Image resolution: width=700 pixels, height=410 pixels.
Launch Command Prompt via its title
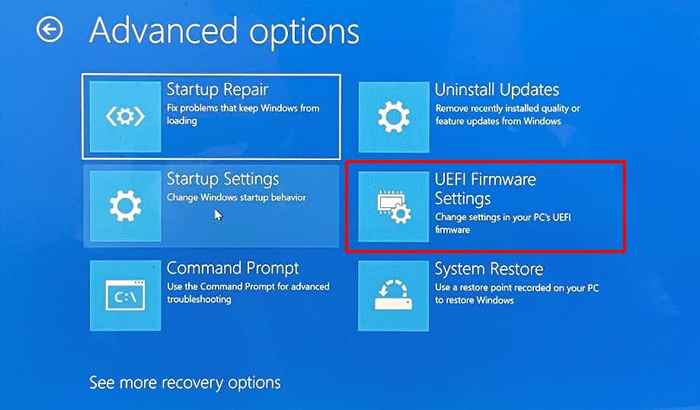tap(233, 268)
